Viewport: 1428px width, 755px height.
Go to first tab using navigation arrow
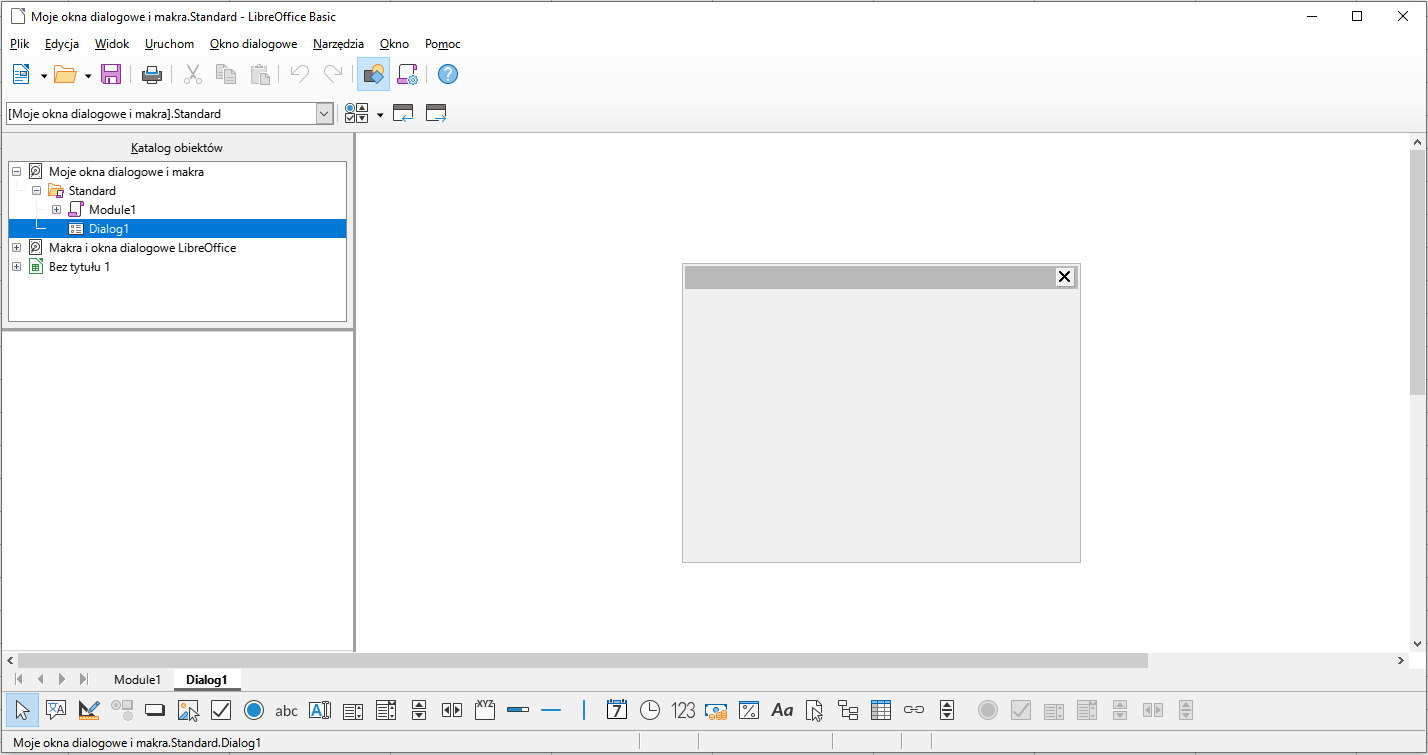(x=19, y=680)
